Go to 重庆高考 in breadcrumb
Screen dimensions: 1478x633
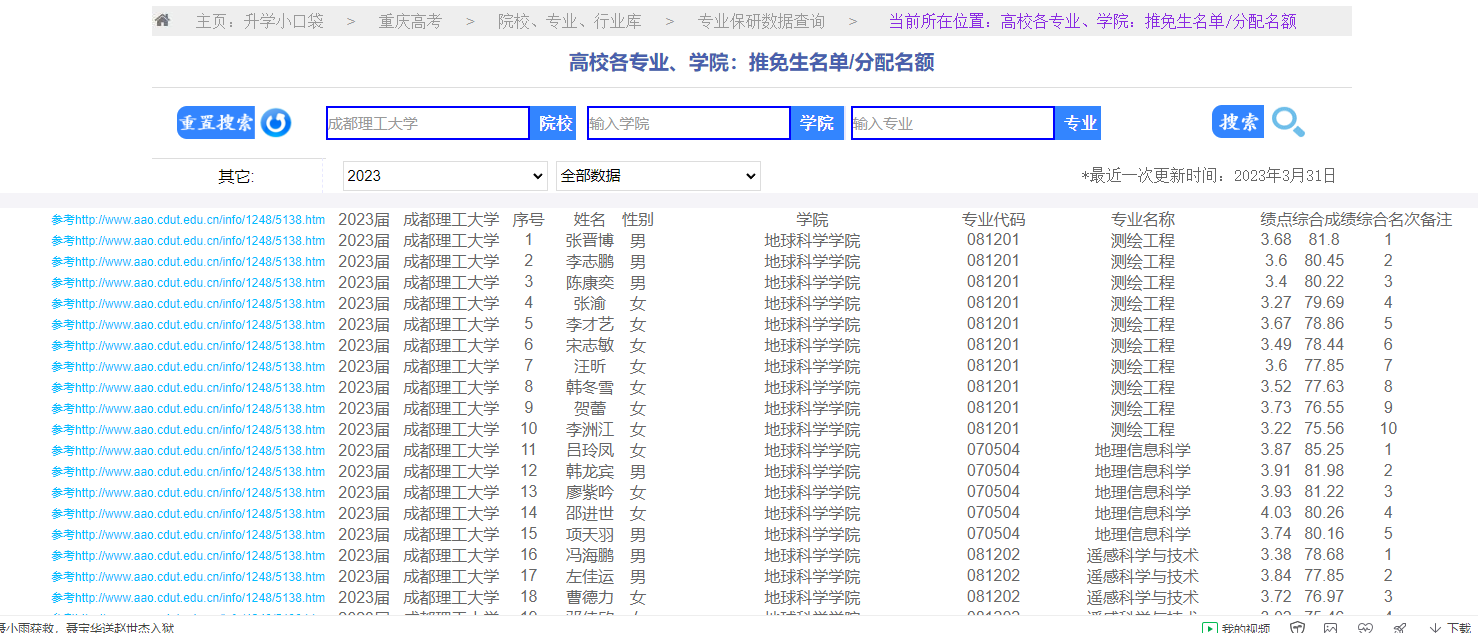click(410, 21)
